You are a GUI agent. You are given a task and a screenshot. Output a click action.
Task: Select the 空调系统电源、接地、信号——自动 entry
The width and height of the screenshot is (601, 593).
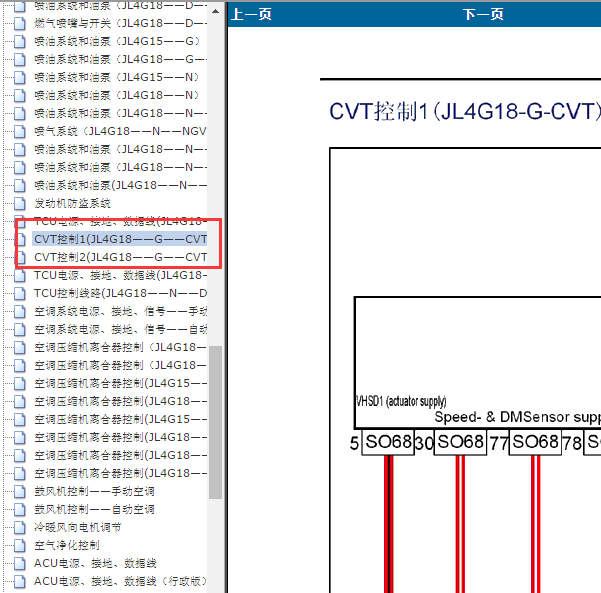point(120,329)
